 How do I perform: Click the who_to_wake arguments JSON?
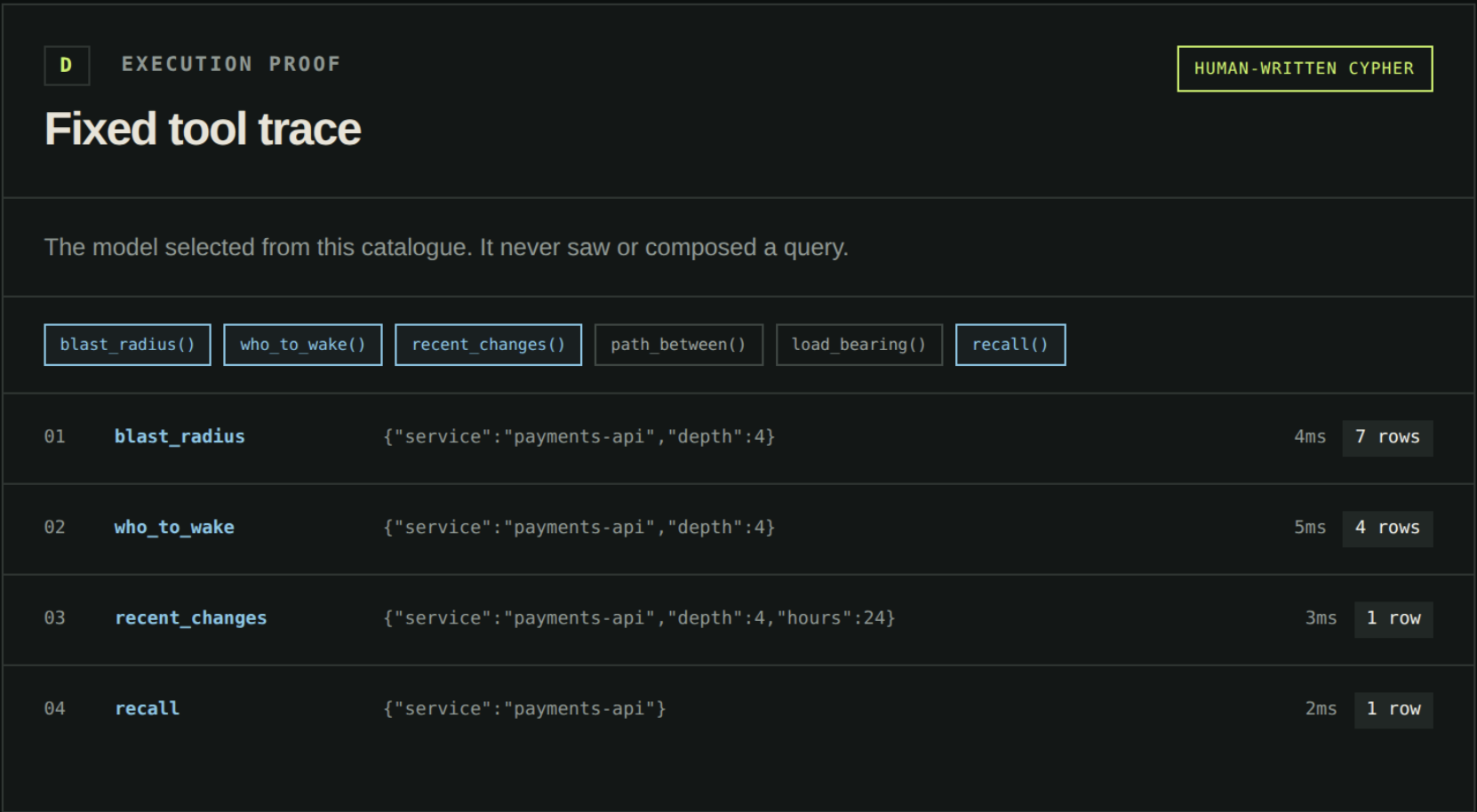click(579, 527)
